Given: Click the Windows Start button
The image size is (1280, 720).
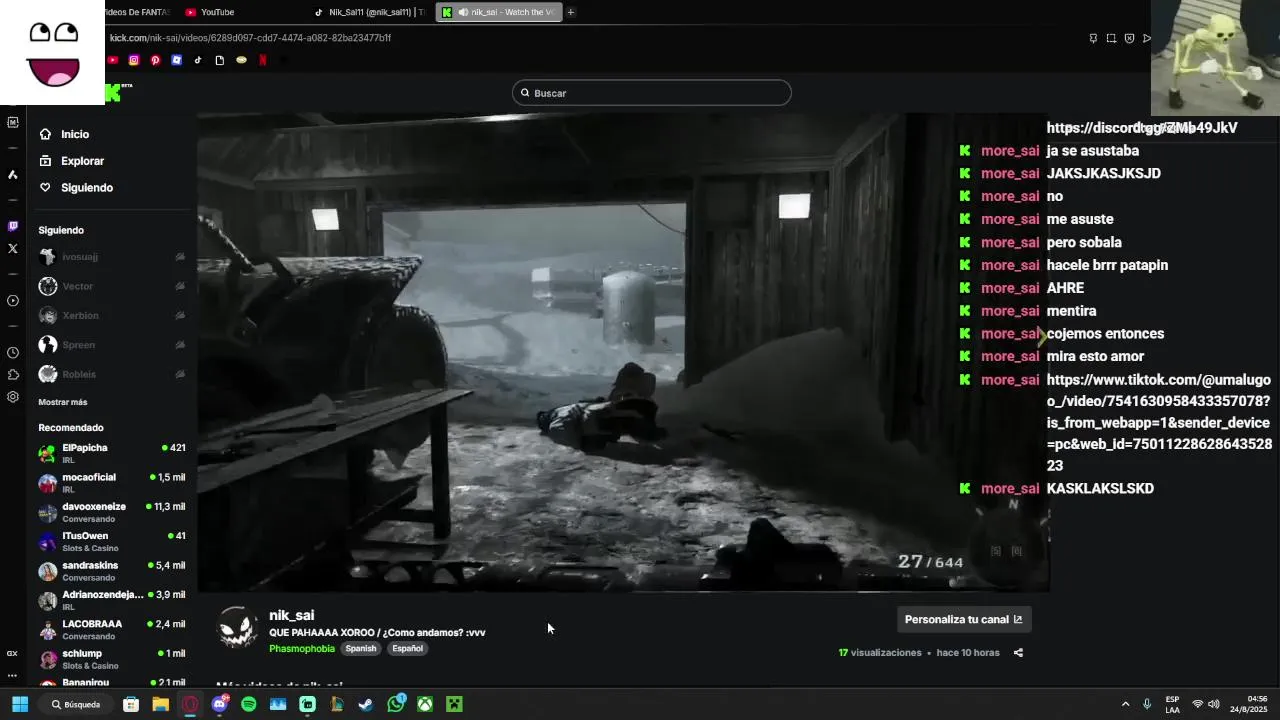Looking at the screenshot, I should 19,704.
